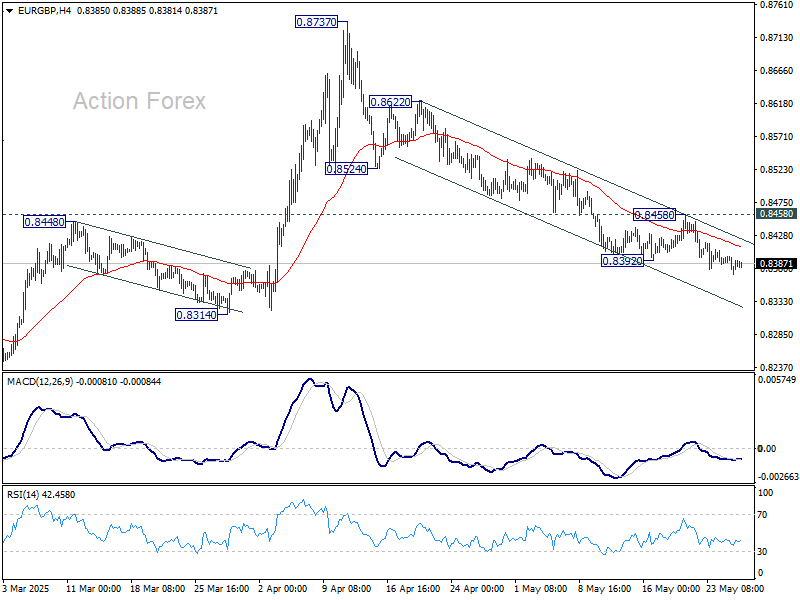
Task: Click the MACD -0.002663 scale value
Action: [779, 477]
